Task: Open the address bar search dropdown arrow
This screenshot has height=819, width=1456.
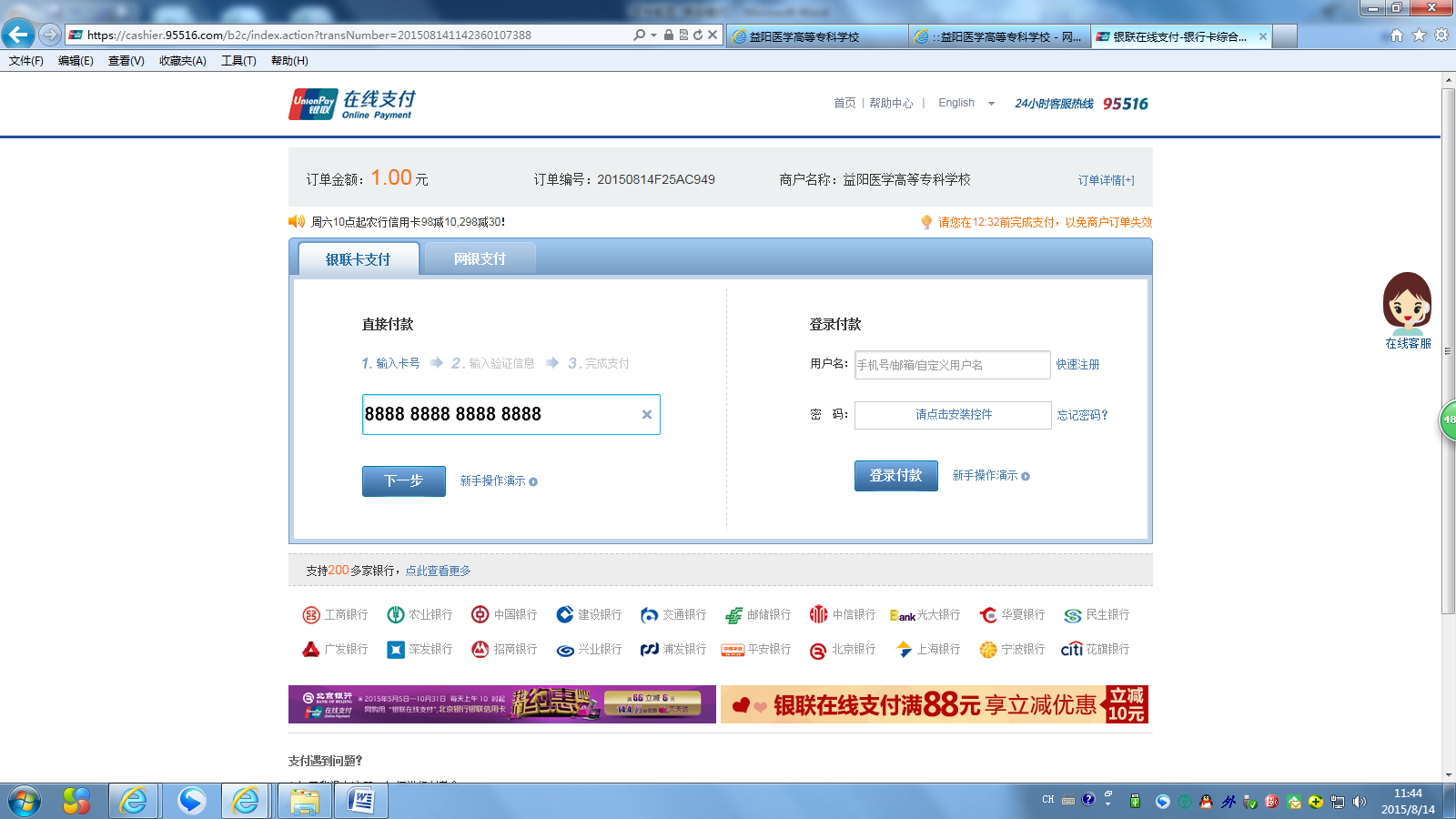Action: pyautogui.click(x=653, y=35)
